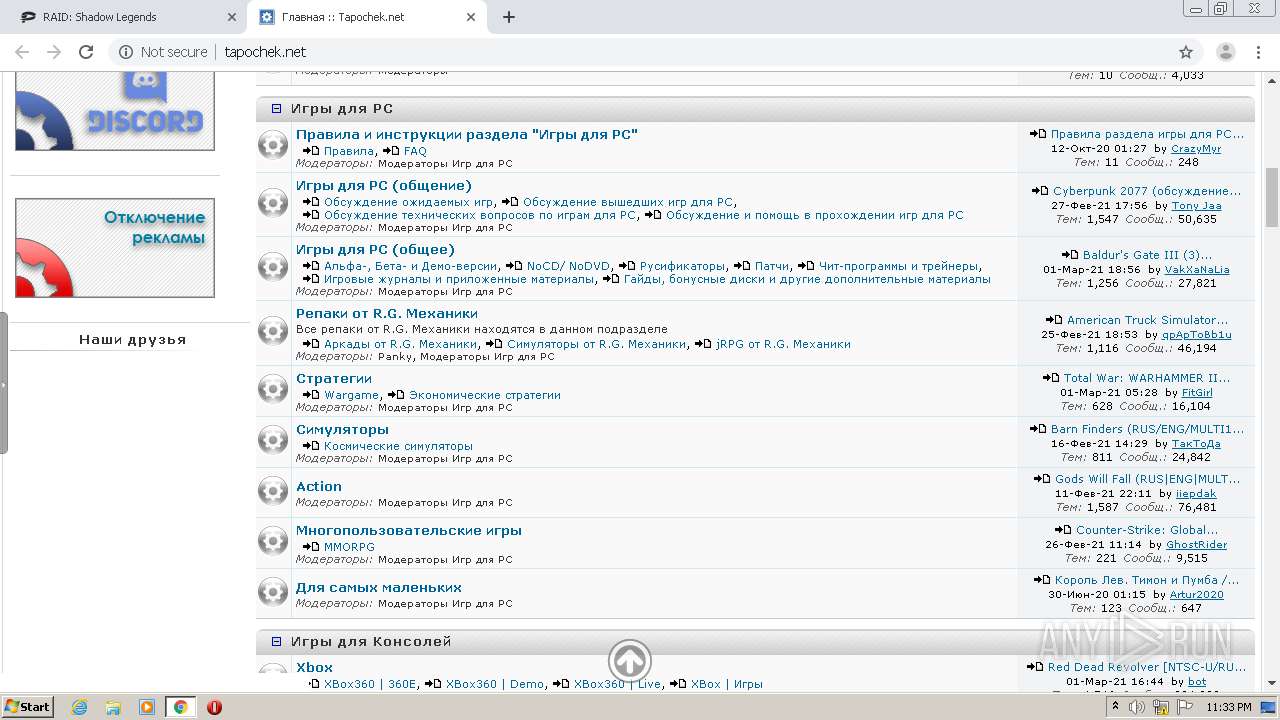Open the Отключение рекламы banner
The image size is (1280, 720).
pos(115,248)
